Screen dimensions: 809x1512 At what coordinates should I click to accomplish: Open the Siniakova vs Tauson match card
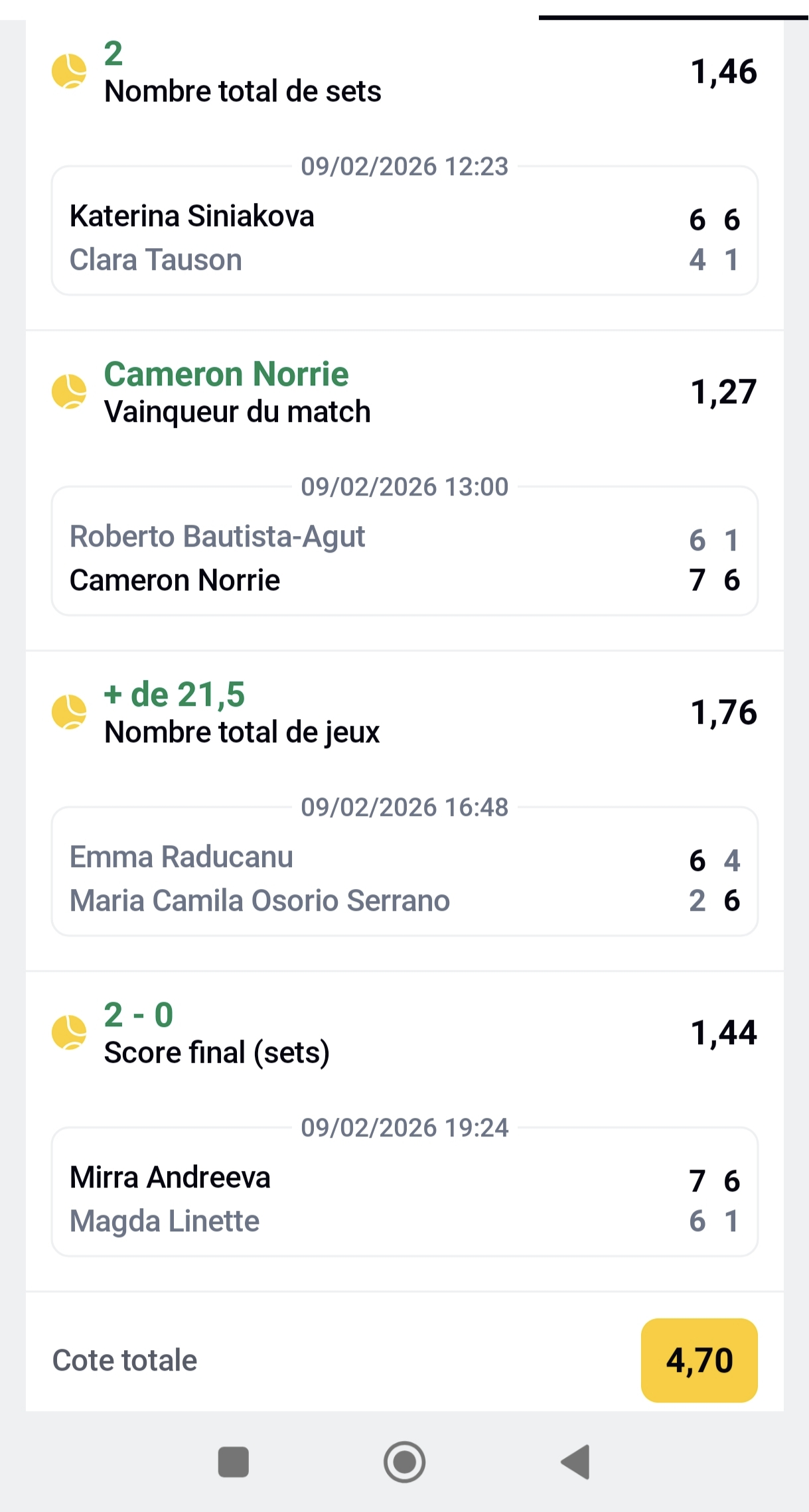pos(404,238)
